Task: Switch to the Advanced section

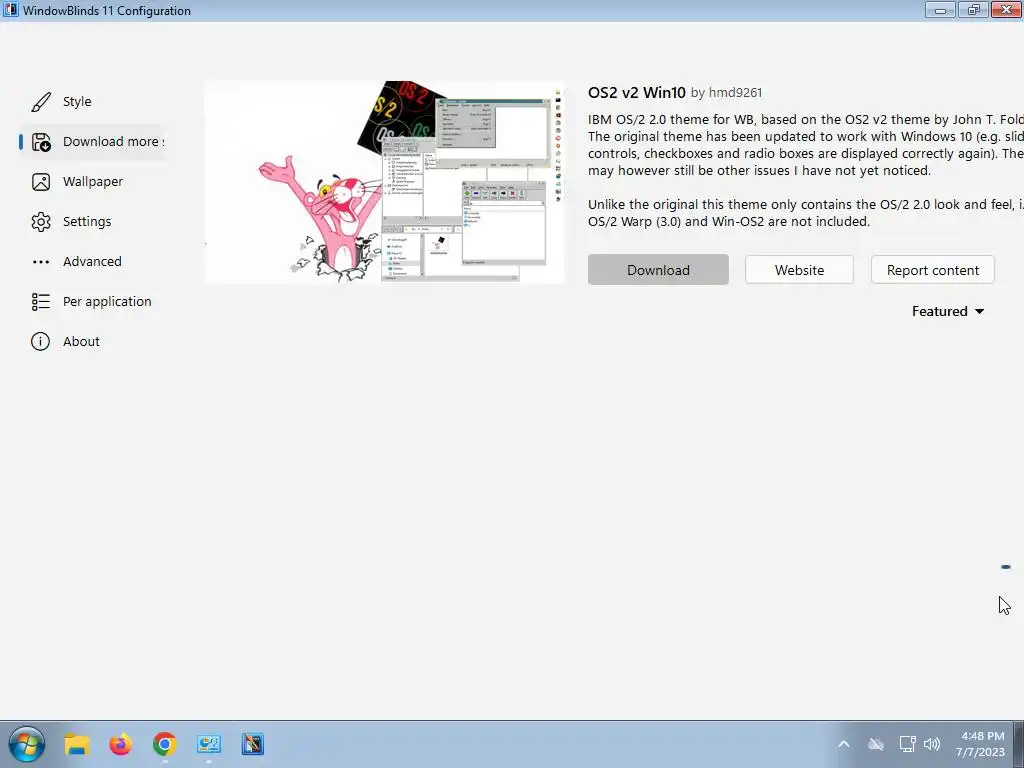Action: coord(91,262)
